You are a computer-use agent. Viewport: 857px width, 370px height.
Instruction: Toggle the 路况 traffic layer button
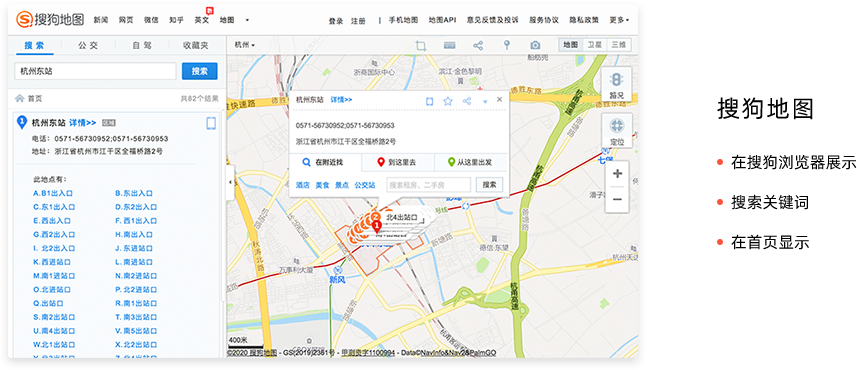pyautogui.click(x=617, y=85)
